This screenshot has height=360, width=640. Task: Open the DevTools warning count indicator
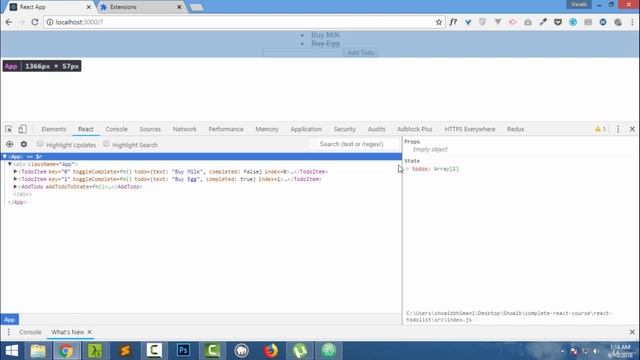pyautogui.click(x=600, y=129)
